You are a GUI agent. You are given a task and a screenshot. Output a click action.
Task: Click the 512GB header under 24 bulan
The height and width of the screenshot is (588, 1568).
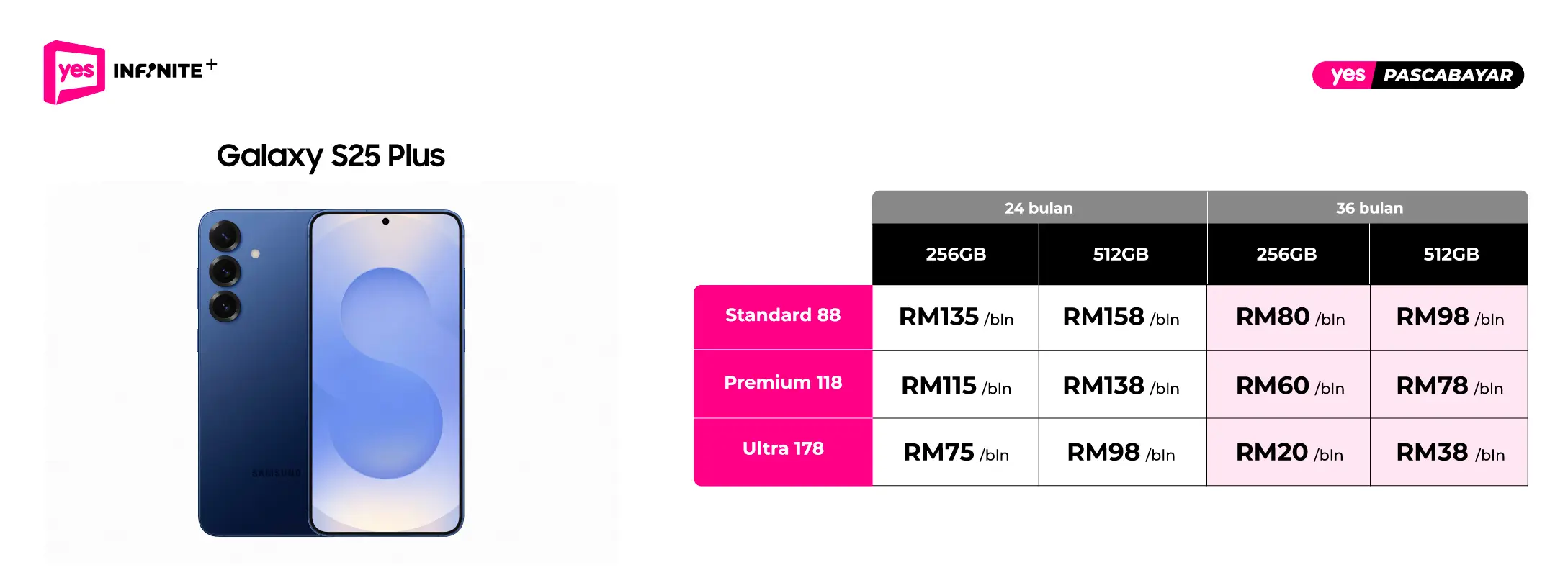coord(1121,254)
